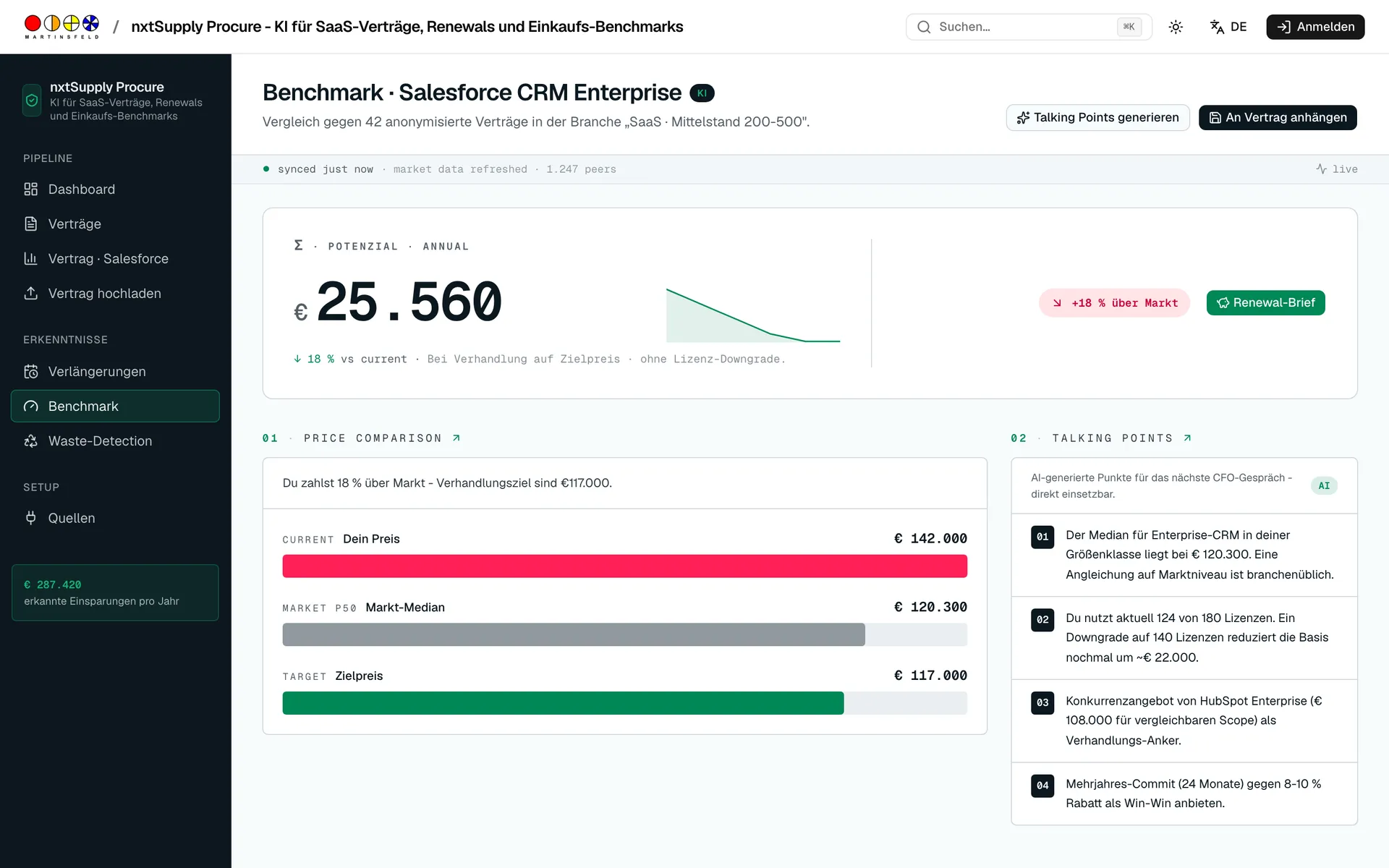The width and height of the screenshot is (1389, 868).
Task: Focus the Suchen search field
Action: click(x=1029, y=27)
